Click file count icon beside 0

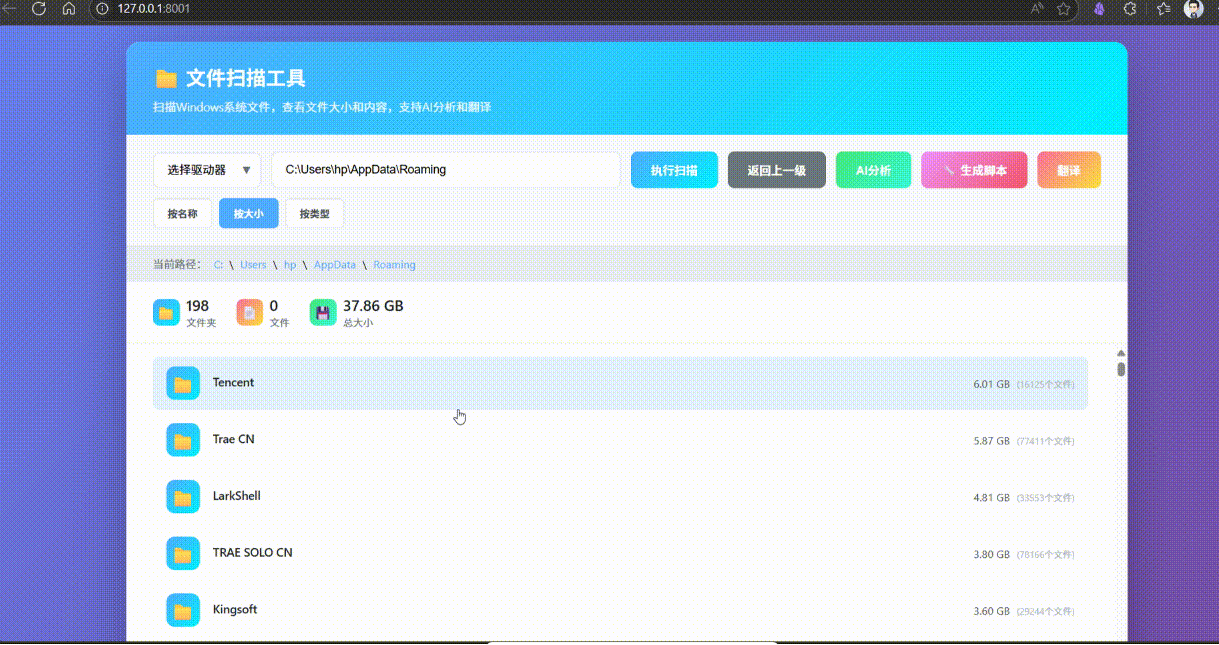(250, 313)
